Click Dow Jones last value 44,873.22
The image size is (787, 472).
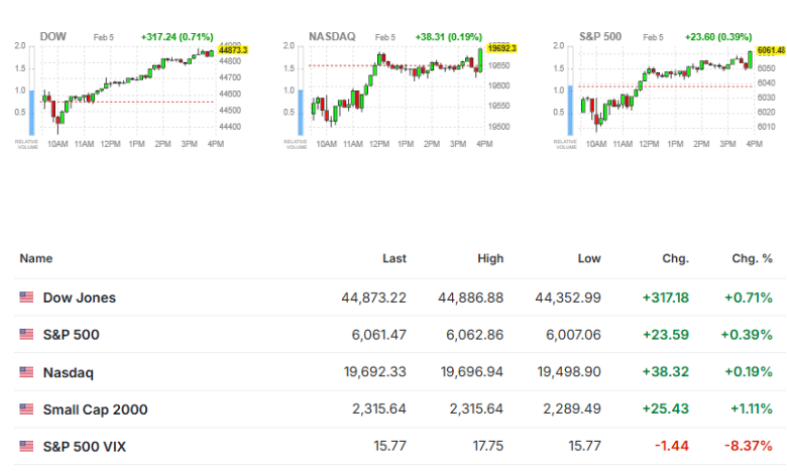[374, 298]
